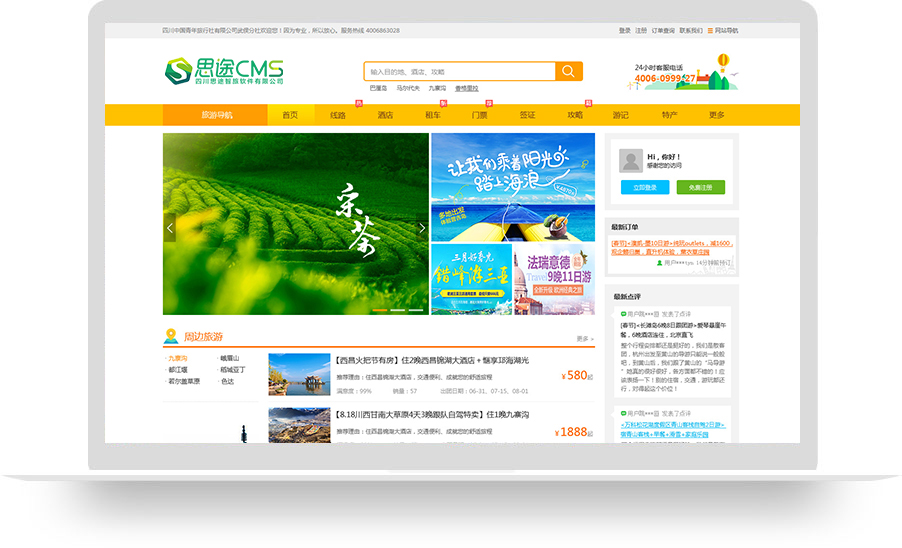Image resolution: width=902 pixels, height=548 pixels.
Task: Click the orange search magnifier button
Action: (569, 71)
